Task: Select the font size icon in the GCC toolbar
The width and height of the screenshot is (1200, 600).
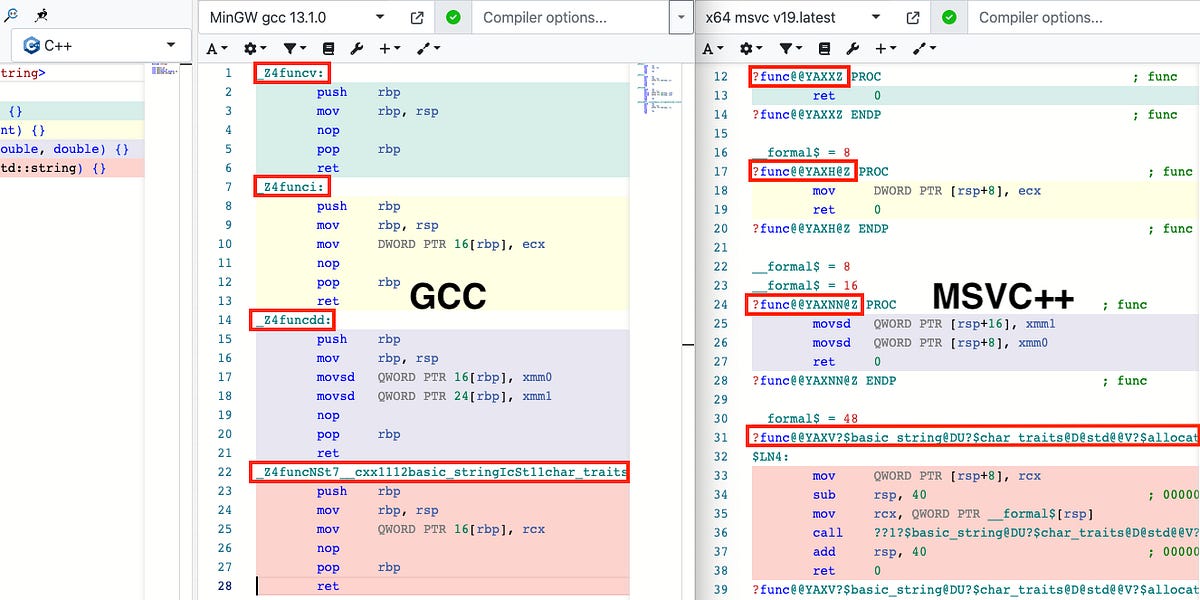Action: (x=213, y=48)
